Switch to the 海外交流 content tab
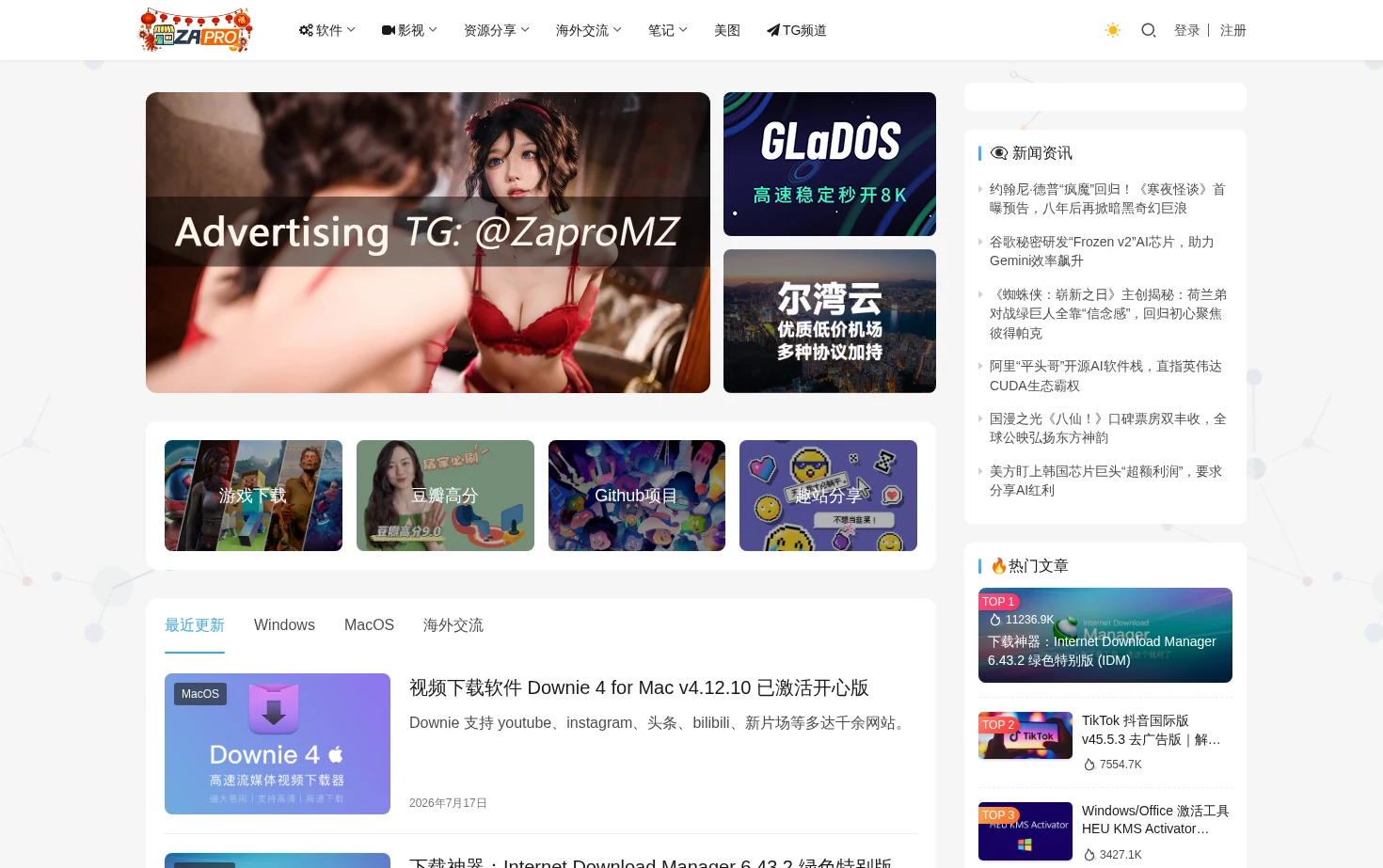Screen dimensions: 1383x868 453,625
